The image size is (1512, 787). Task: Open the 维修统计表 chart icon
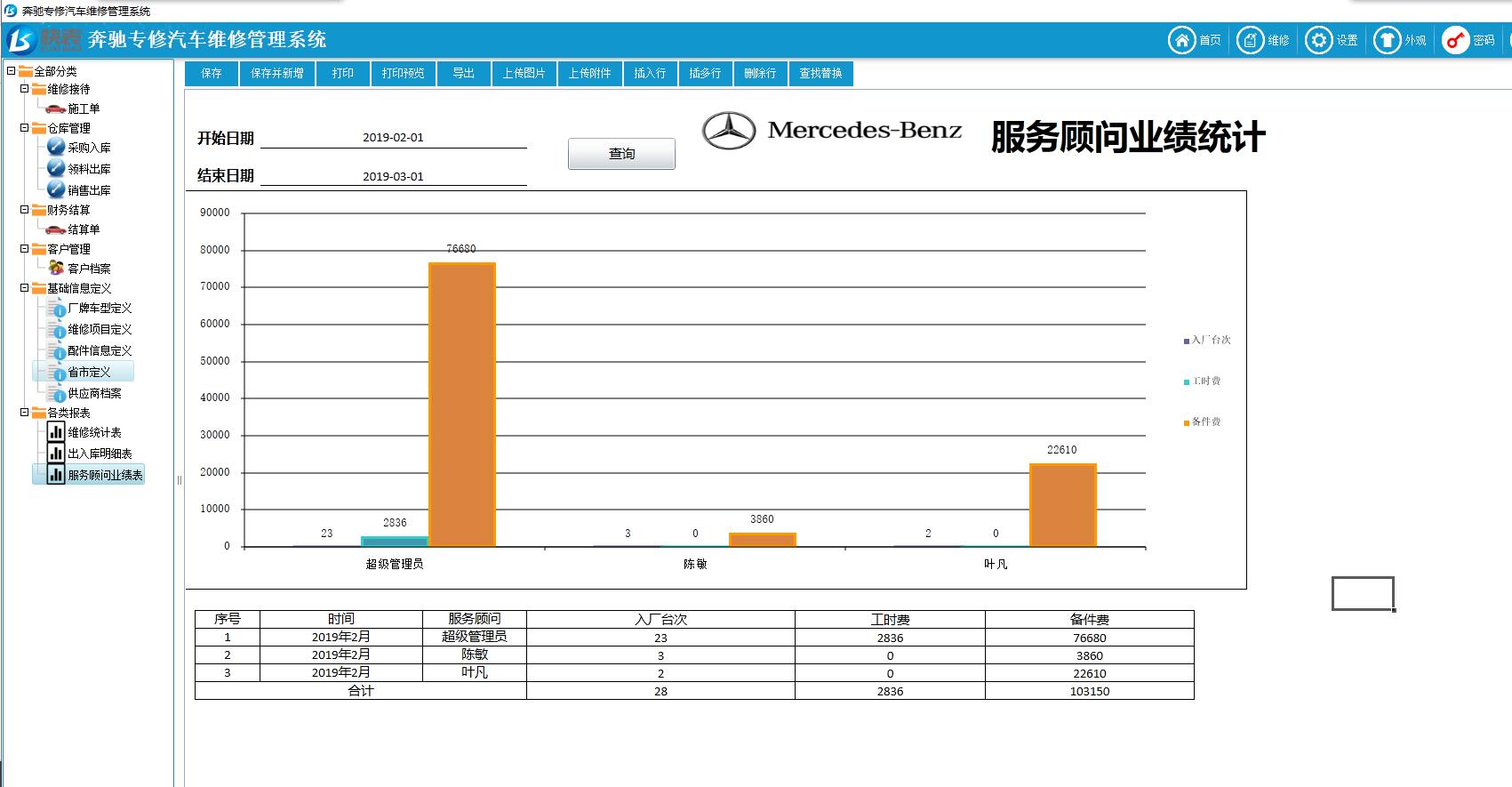click(x=56, y=432)
